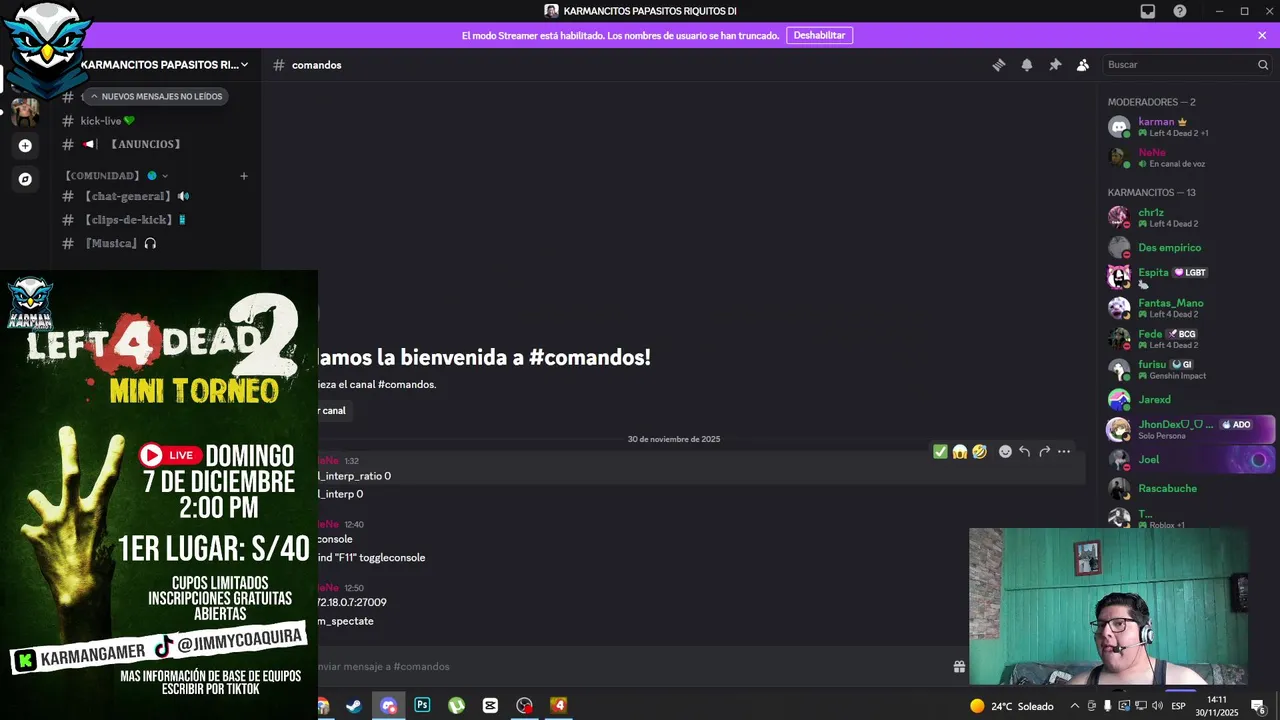Show pinned messages via pin icon

(x=1054, y=65)
